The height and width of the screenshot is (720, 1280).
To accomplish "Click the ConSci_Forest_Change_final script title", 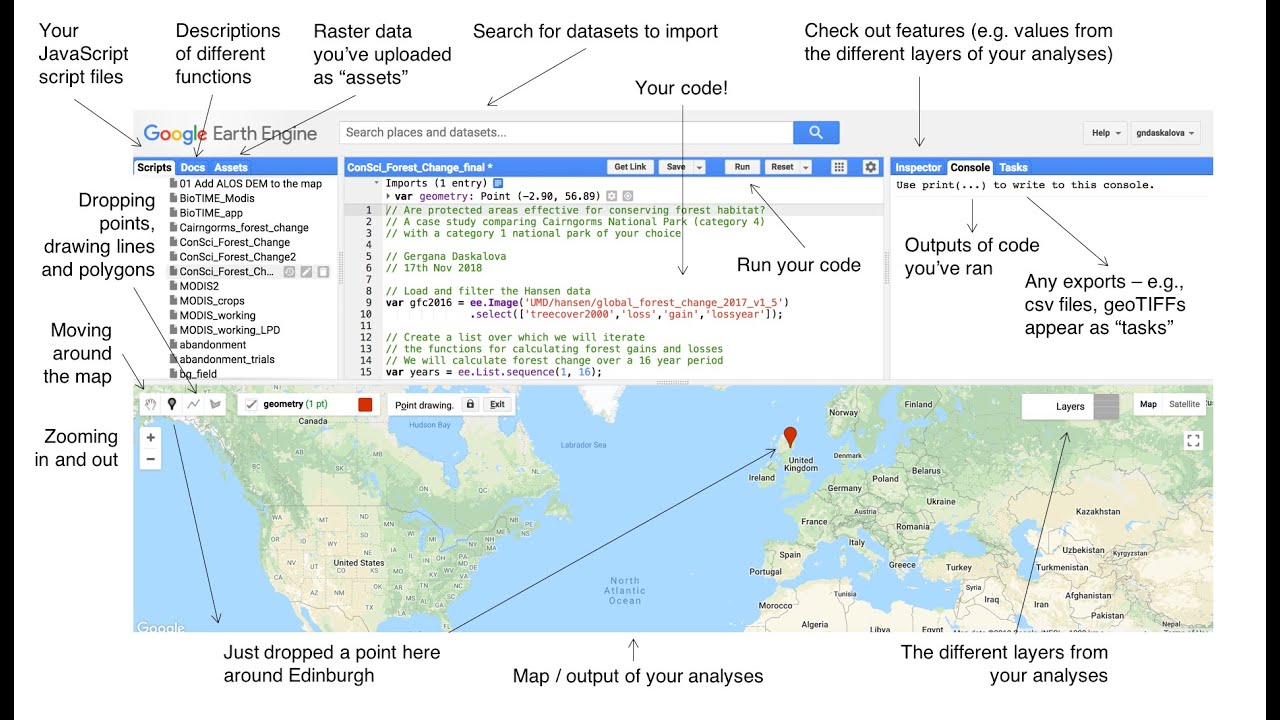I will tap(419, 167).
